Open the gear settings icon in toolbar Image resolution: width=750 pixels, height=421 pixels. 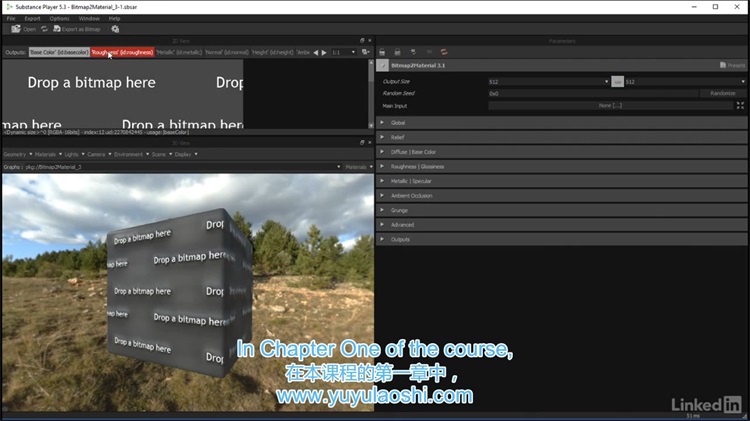pos(115,29)
